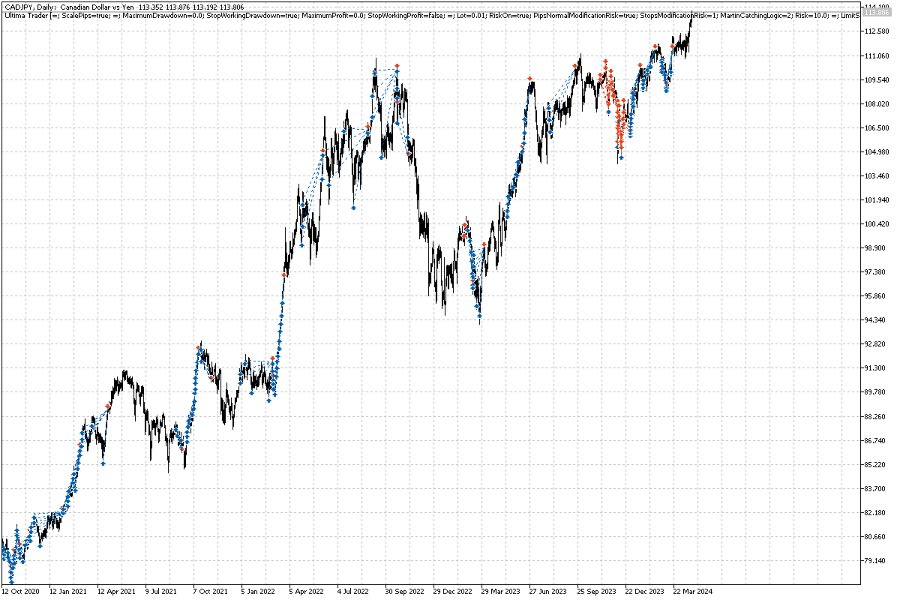Click the 101.940 price level label
Image resolution: width=900 pixels, height=600 pixels.
[877, 200]
